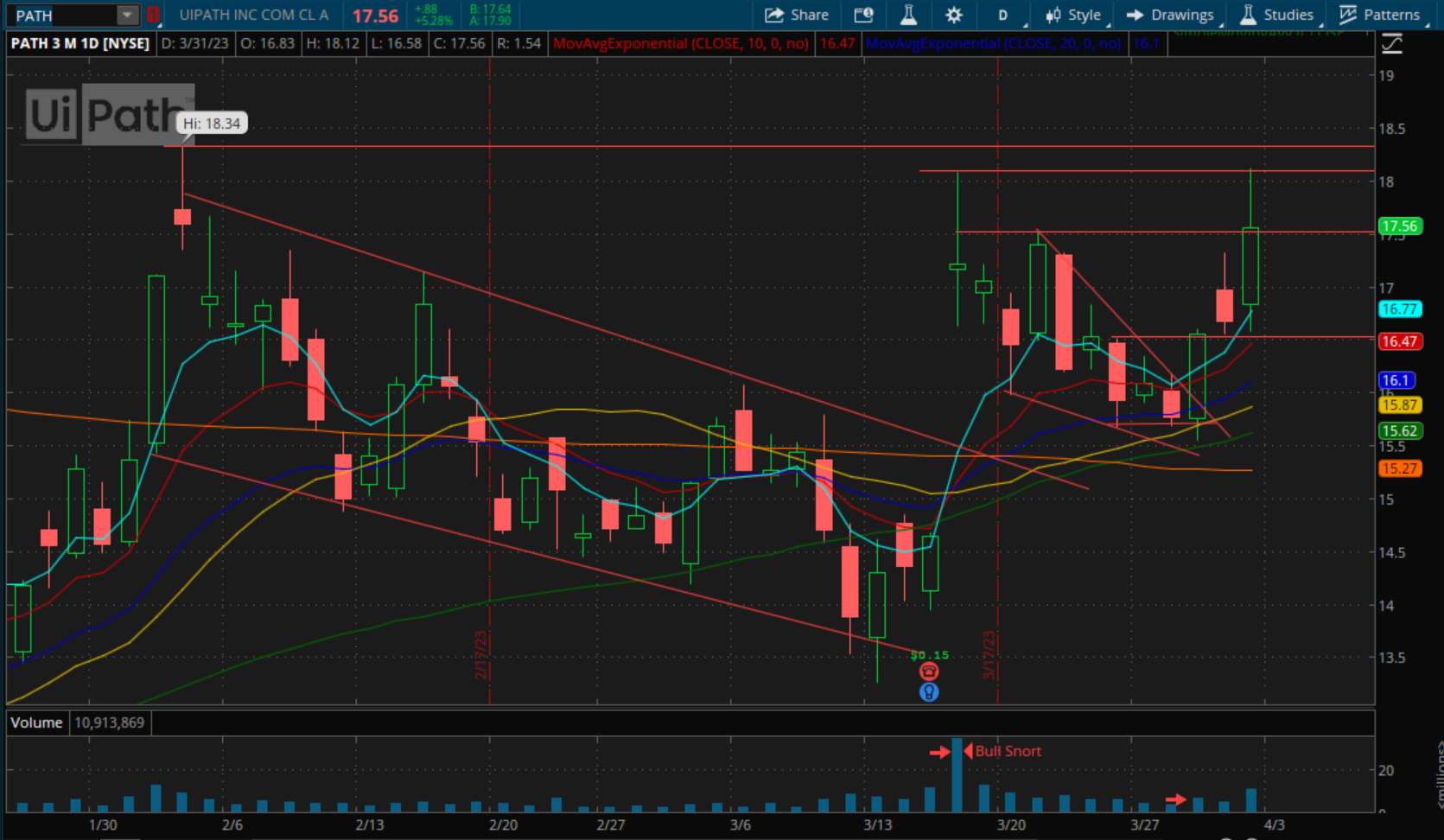
Task: Click the red earnings phone icon
Action: (x=929, y=671)
